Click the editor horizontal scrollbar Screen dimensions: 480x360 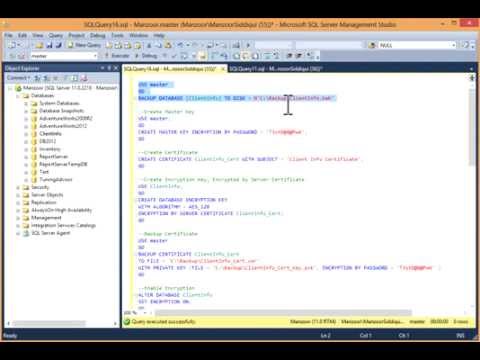[284, 313]
